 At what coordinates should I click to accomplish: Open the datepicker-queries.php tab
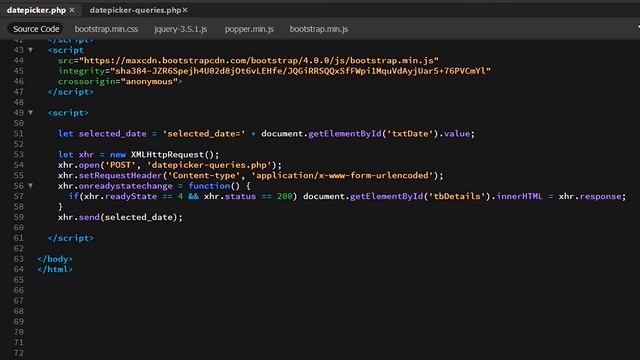click(x=135, y=10)
